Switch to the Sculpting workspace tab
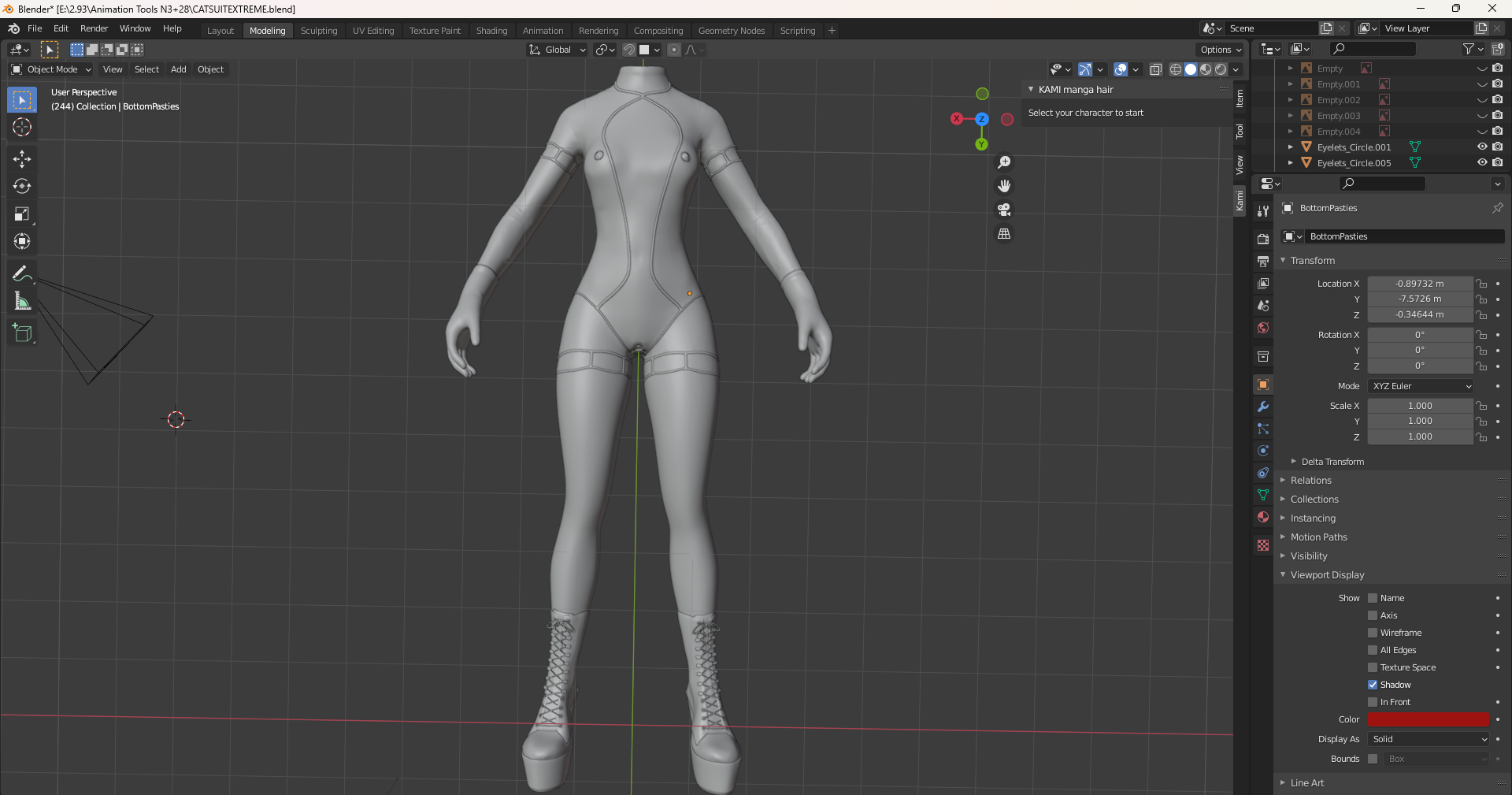The image size is (1512, 795). click(319, 31)
